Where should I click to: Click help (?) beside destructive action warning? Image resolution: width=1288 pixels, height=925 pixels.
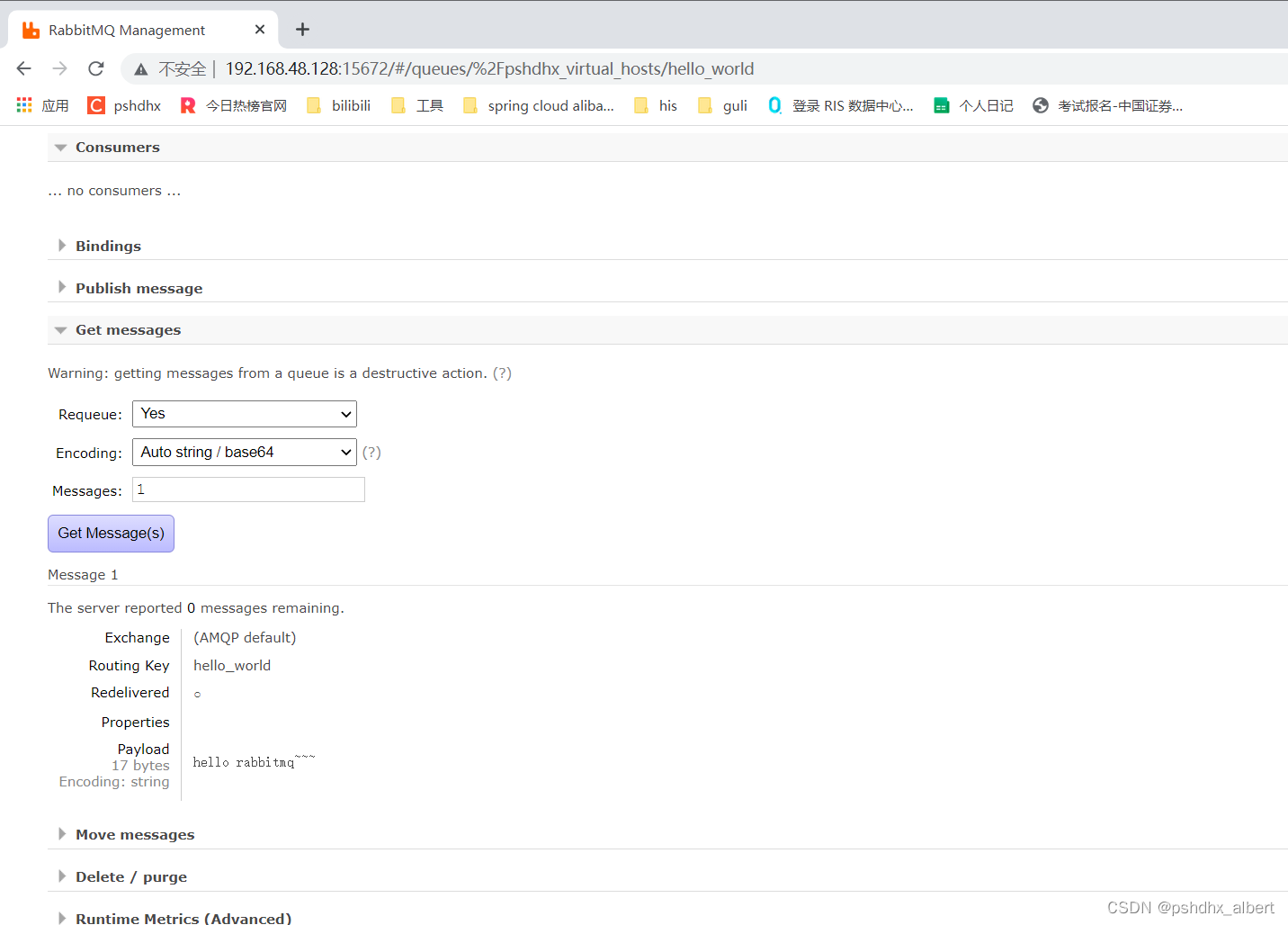tap(502, 373)
